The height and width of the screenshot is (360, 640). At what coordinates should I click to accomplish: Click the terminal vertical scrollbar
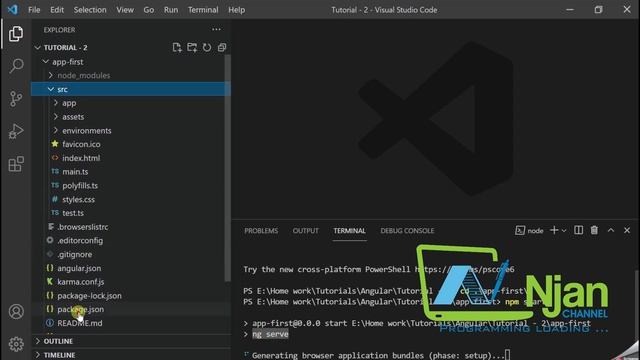coord(637,314)
